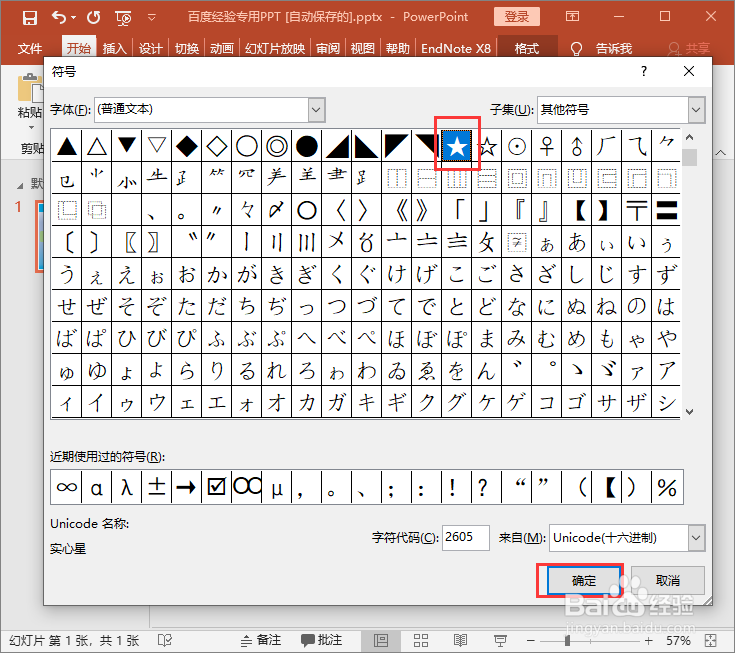Select the male sign symbol

pyautogui.click(x=577, y=146)
